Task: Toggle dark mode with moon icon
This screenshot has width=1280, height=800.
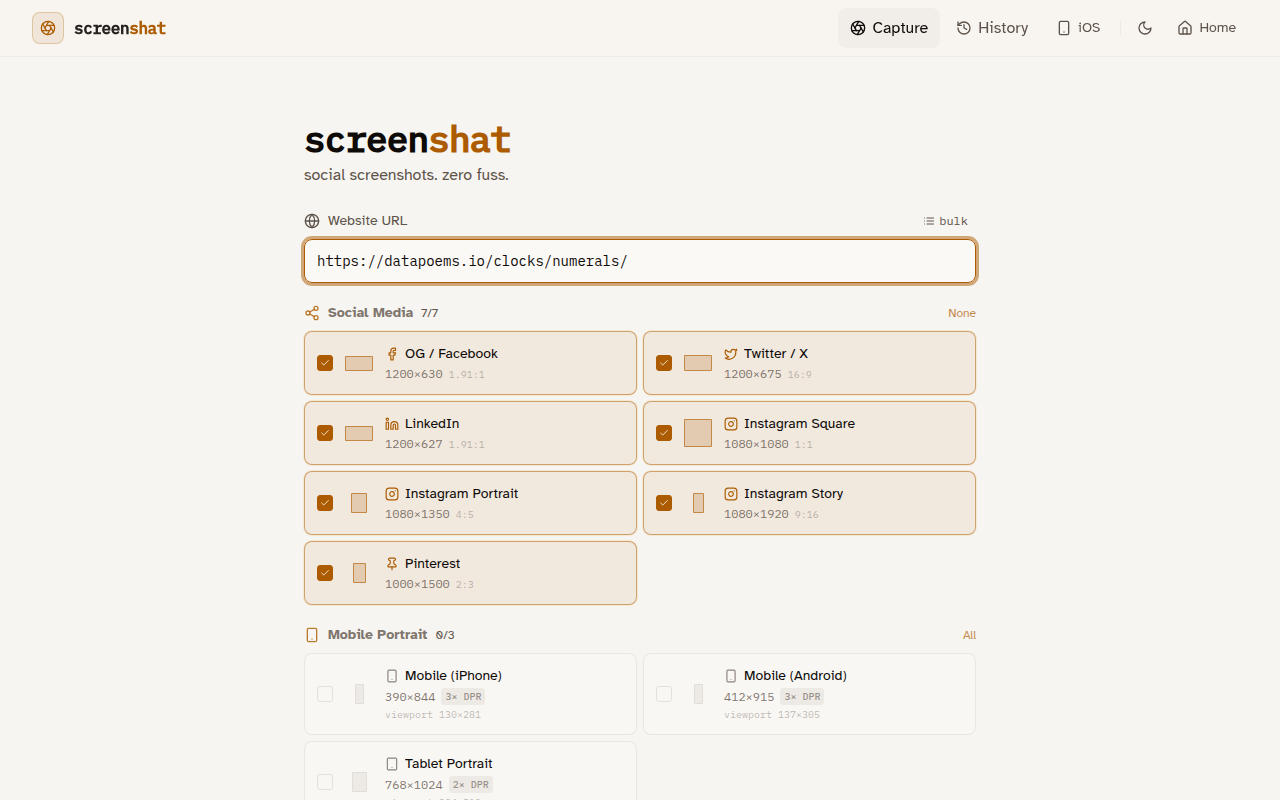Action: click(1145, 28)
